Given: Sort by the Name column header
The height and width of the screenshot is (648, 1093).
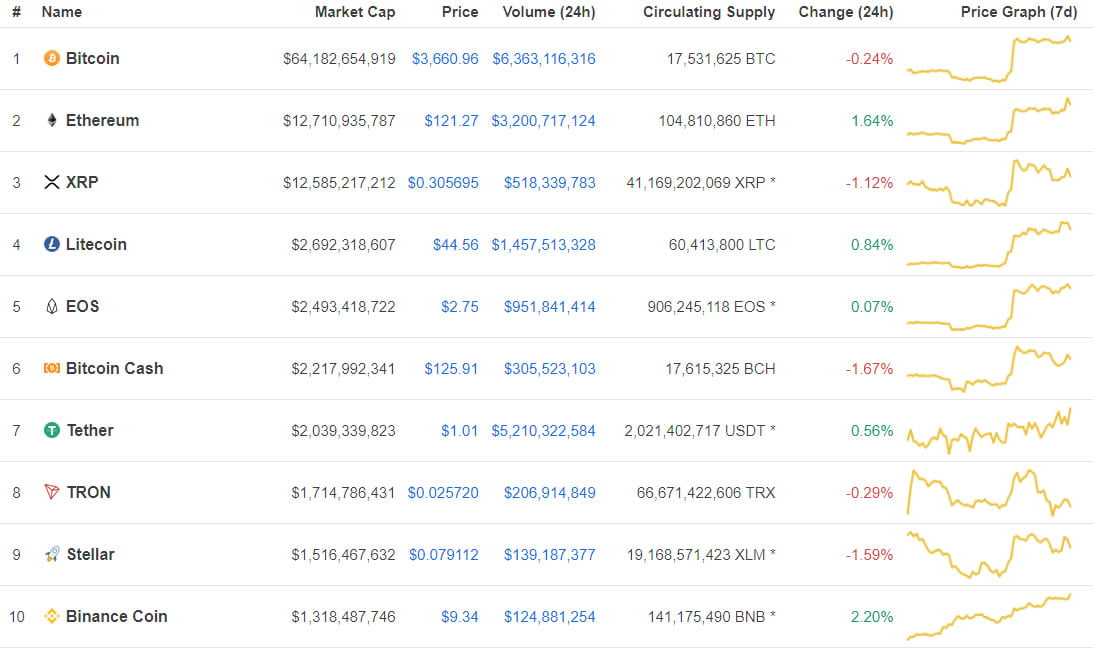Looking at the screenshot, I should click(61, 12).
